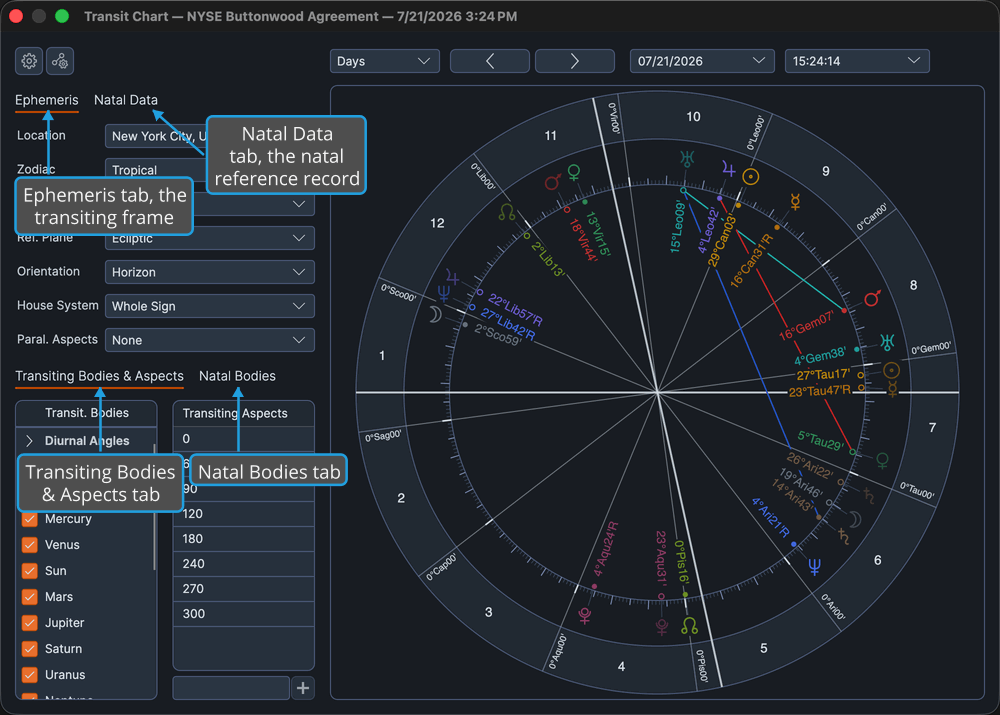Open the 07/21/2026 date dropdown
1000x715 pixels.
pyautogui.click(x=702, y=61)
